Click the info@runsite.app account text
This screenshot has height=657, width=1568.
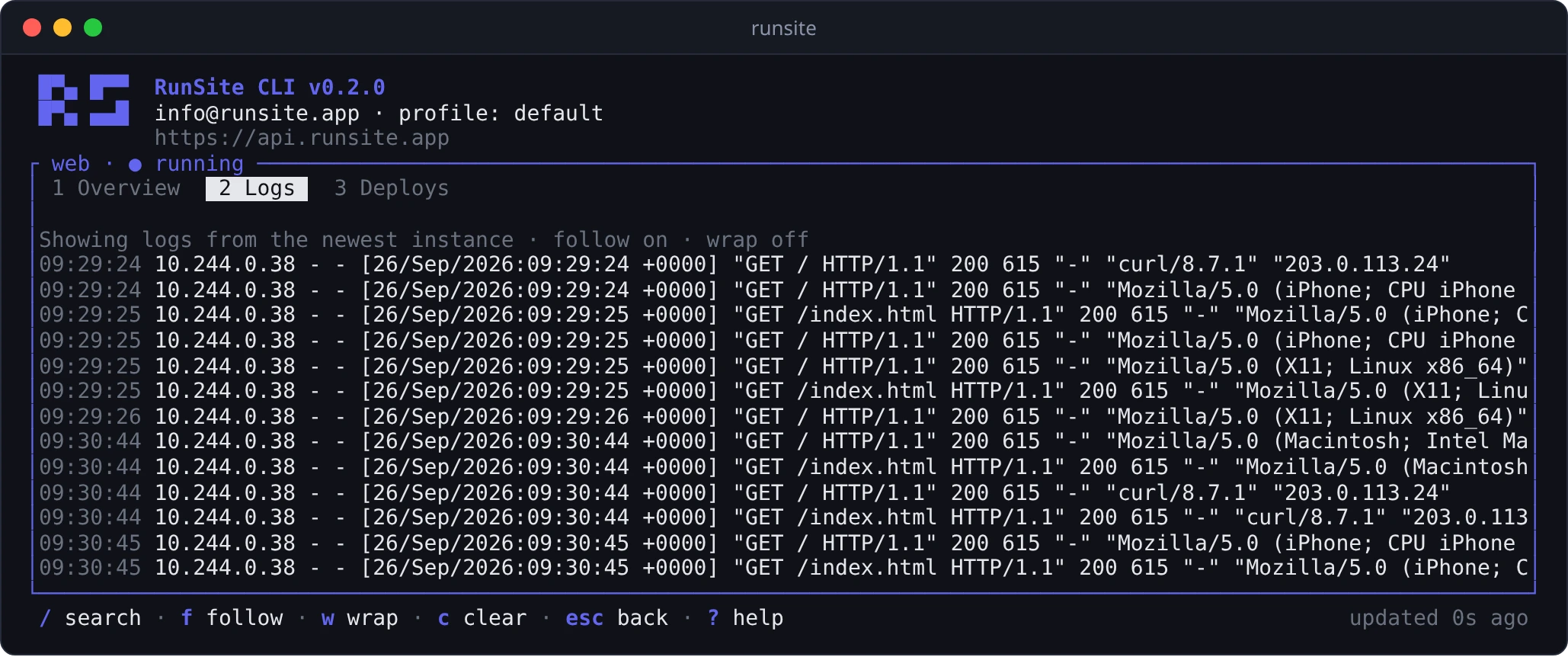click(x=257, y=113)
